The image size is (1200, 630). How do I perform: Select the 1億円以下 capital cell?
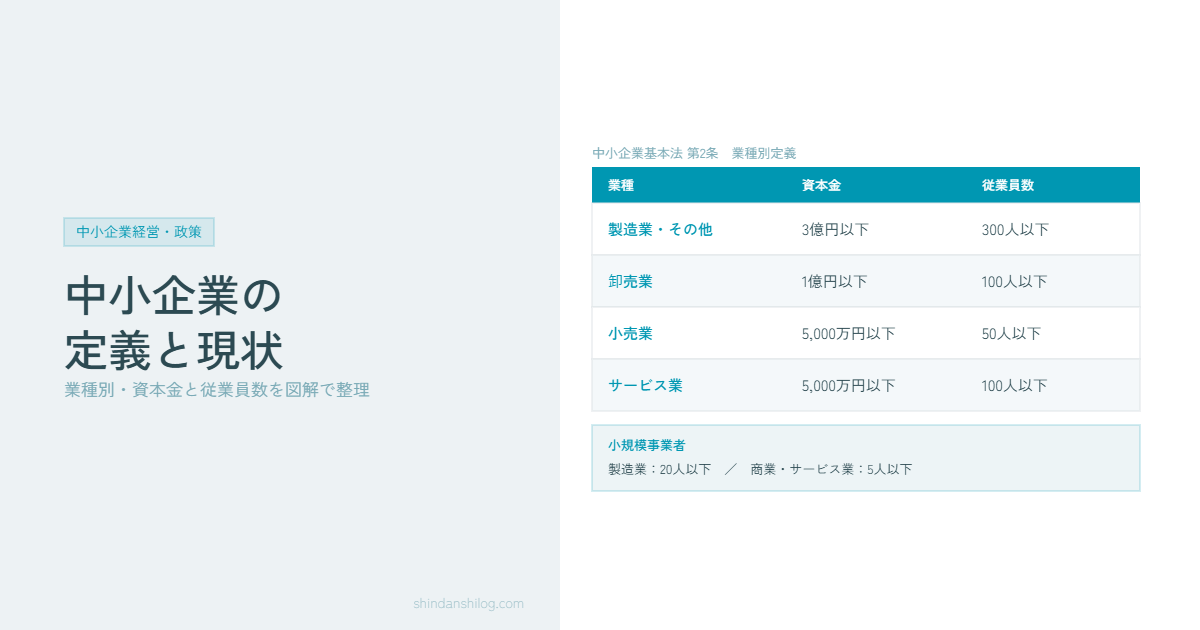[x=834, y=281]
